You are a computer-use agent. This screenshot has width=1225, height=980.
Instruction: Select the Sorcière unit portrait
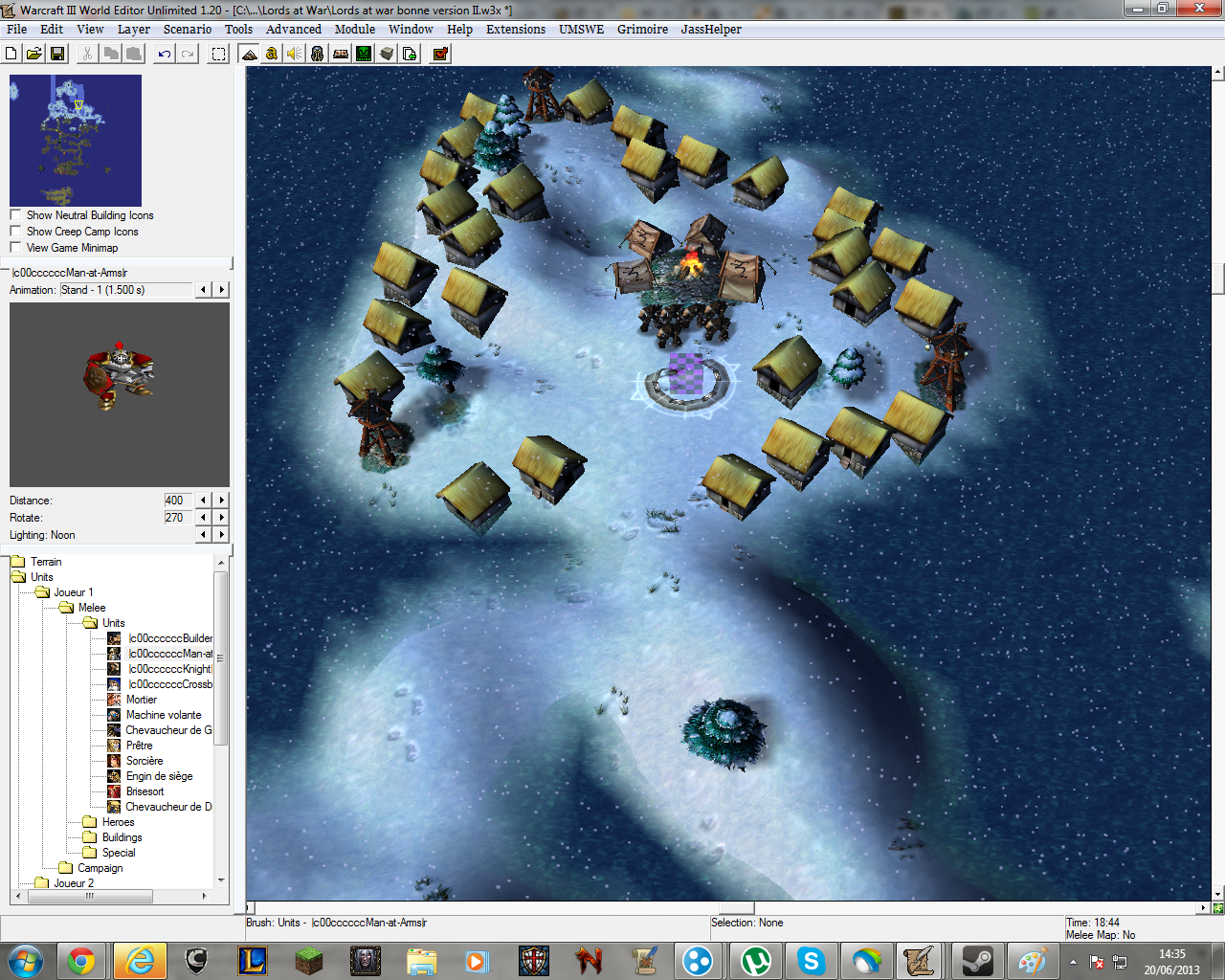tap(114, 761)
